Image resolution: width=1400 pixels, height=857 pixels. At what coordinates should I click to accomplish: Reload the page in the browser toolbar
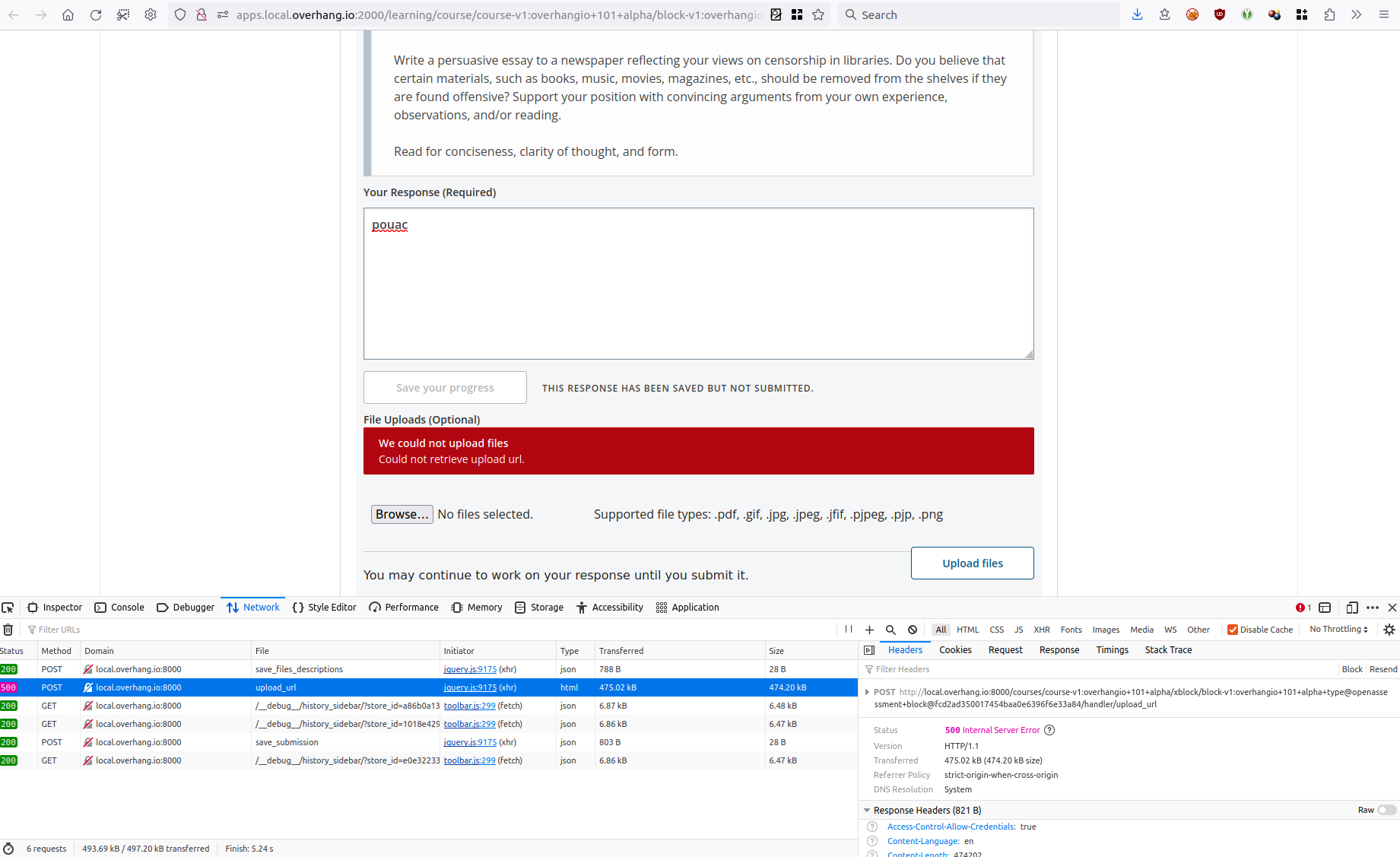(x=96, y=14)
